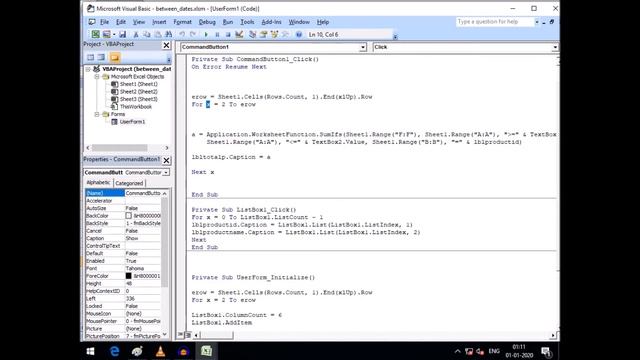Click the Type a question for help box
640x360 pixels.
(495, 22)
